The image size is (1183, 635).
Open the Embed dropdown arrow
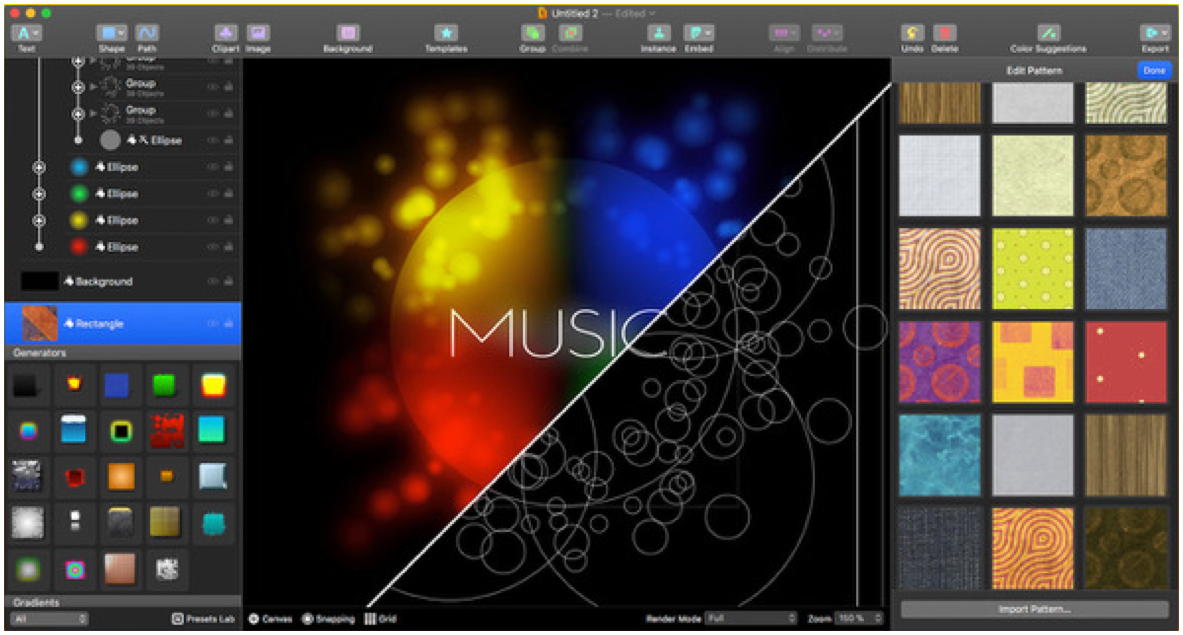click(708, 34)
